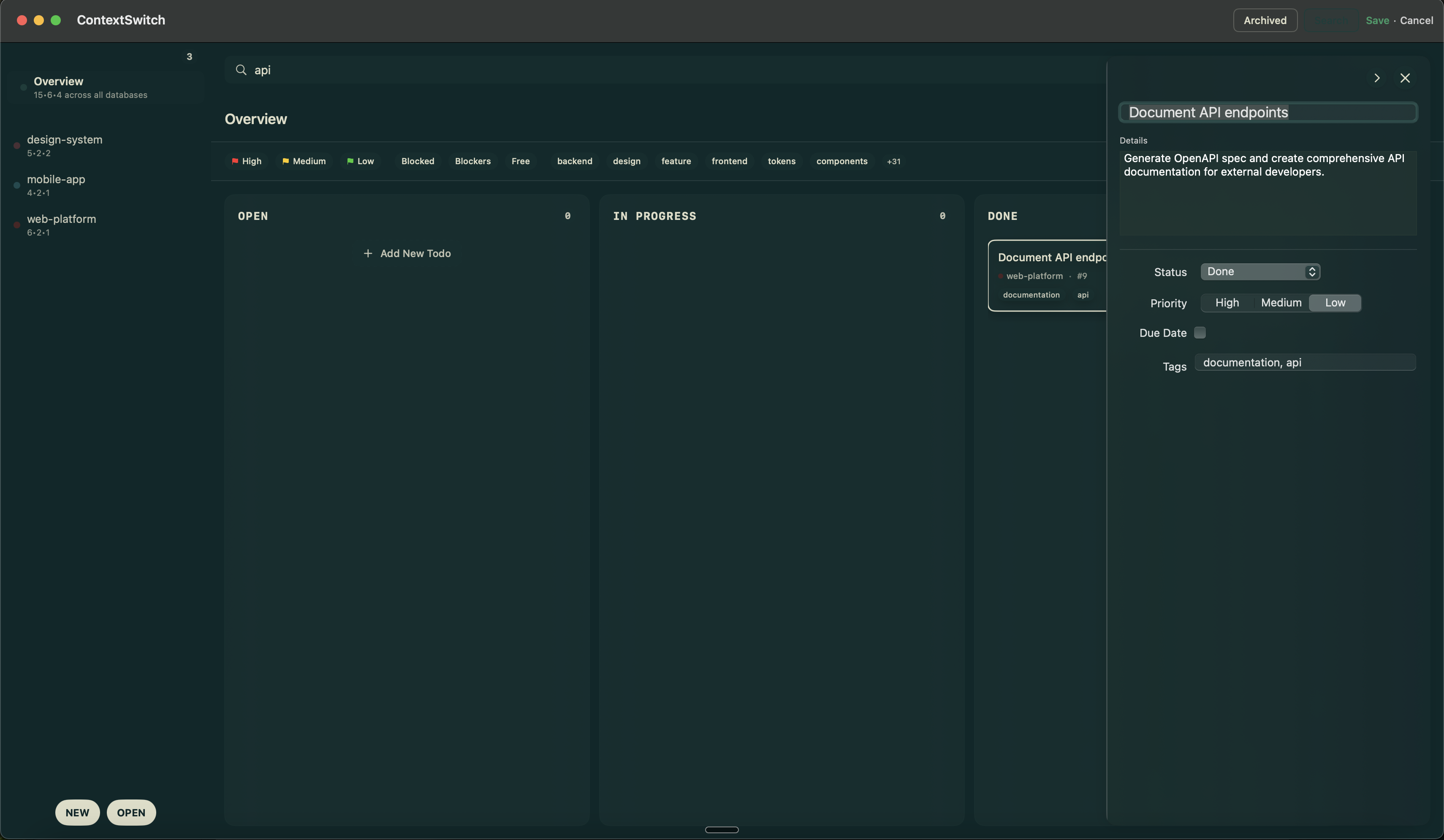Select the Medium priority flag filter
The image size is (1444, 840).
(304, 161)
